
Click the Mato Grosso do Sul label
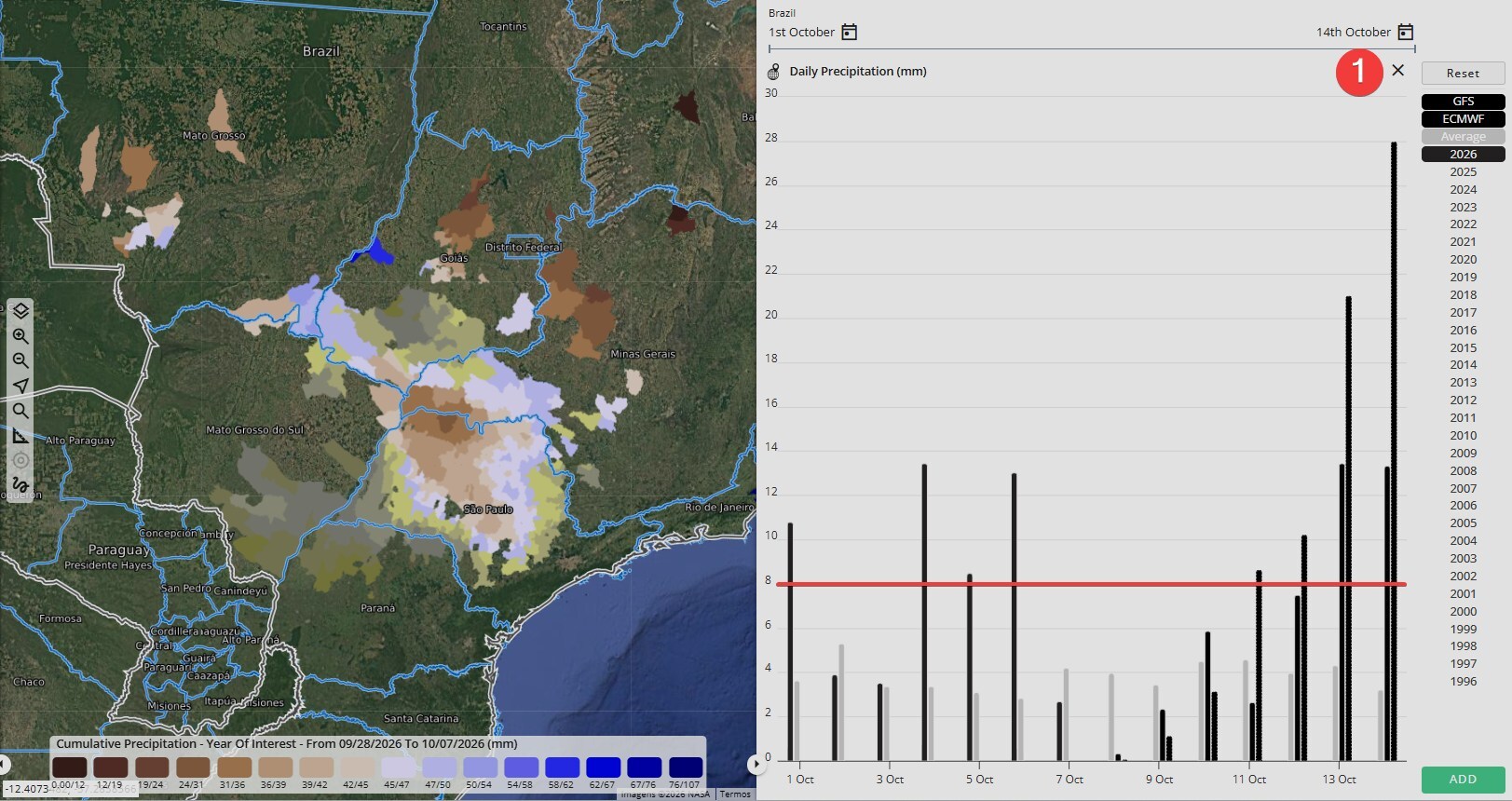pos(254,429)
